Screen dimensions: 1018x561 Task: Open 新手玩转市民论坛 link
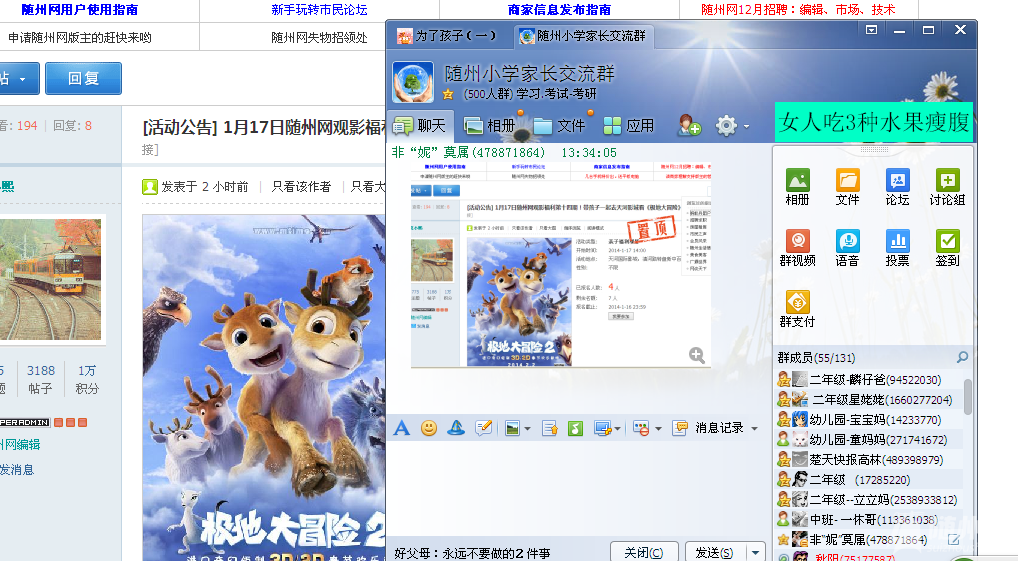pyautogui.click(x=319, y=10)
